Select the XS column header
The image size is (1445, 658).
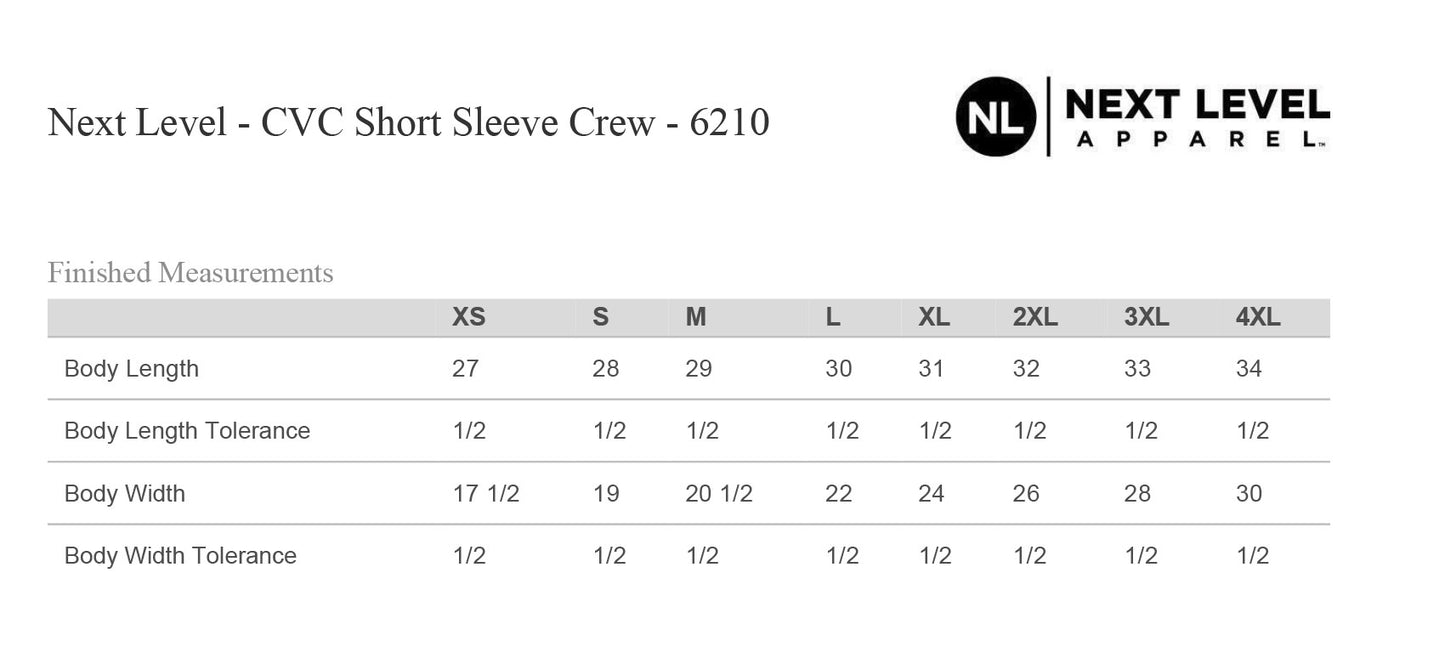[x=468, y=318]
